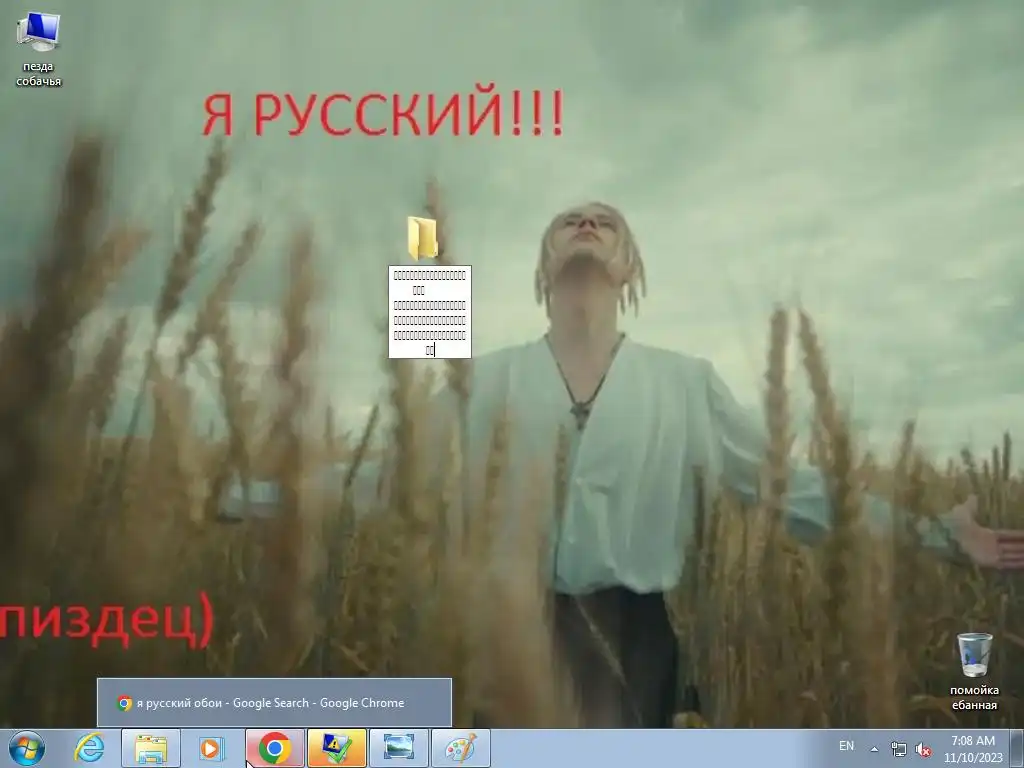1024x768 pixels.
Task: Open Paint from the taskbar
Action: (460, 748)
